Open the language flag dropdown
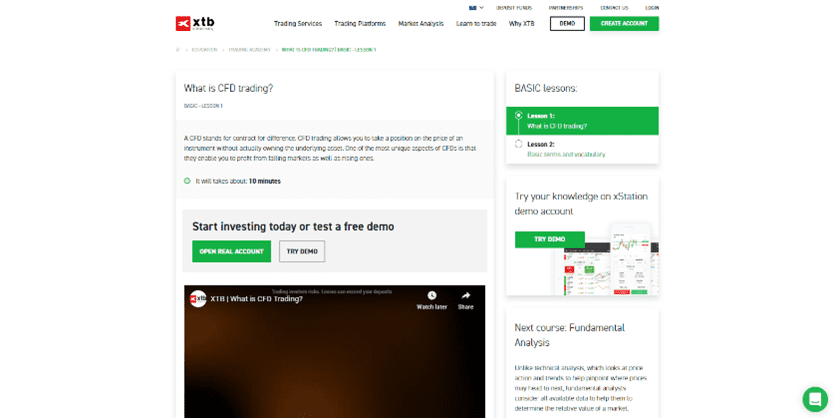This screenshot has width=836, height=418. pyautogui.click(x=476, y=8)
